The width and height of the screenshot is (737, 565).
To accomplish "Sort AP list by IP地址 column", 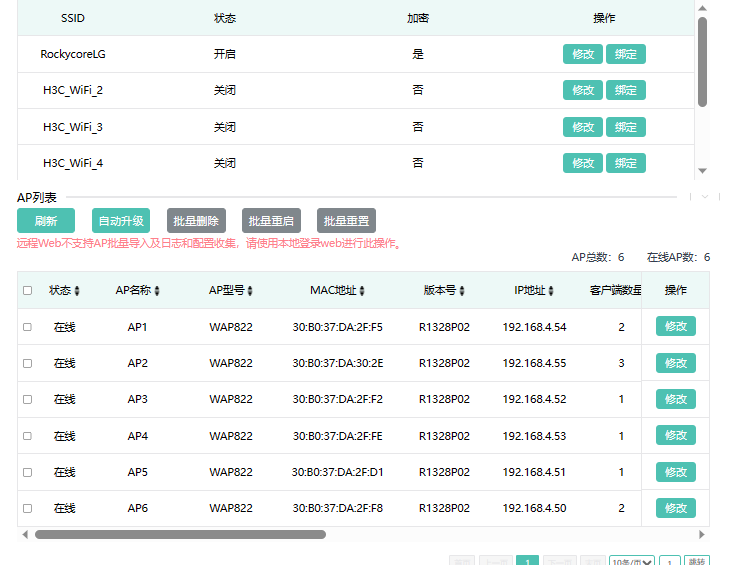I will coord(551,291).
